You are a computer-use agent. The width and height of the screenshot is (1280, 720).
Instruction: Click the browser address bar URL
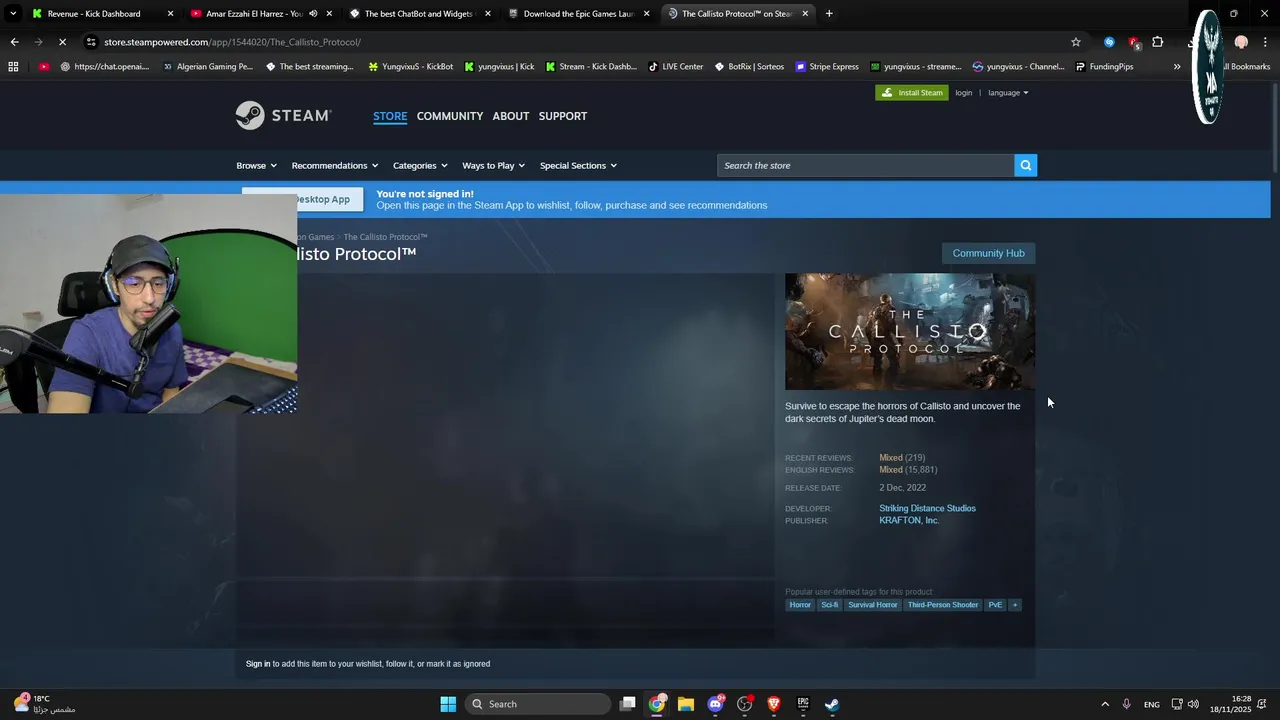[x=232, y=42]
